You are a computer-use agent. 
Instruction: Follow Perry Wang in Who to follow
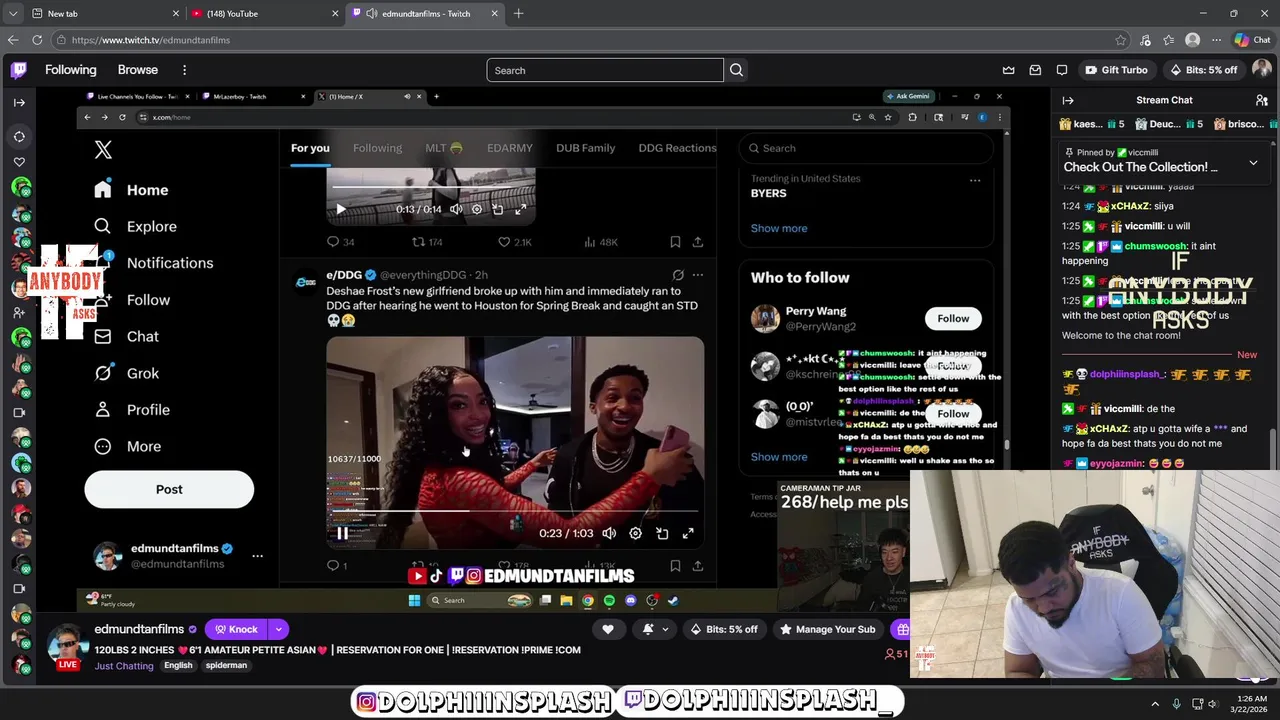(953, 318)
